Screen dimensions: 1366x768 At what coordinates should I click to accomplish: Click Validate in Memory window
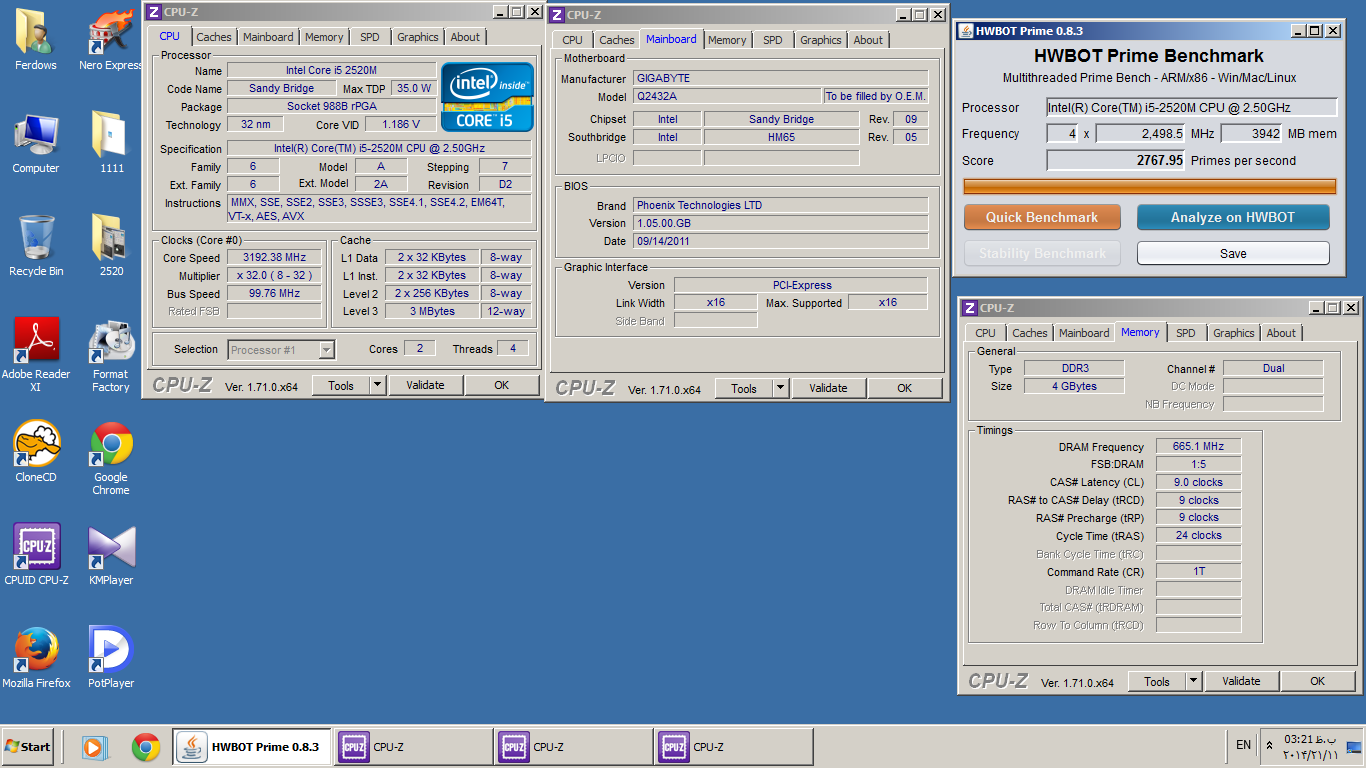(1242, 681)
